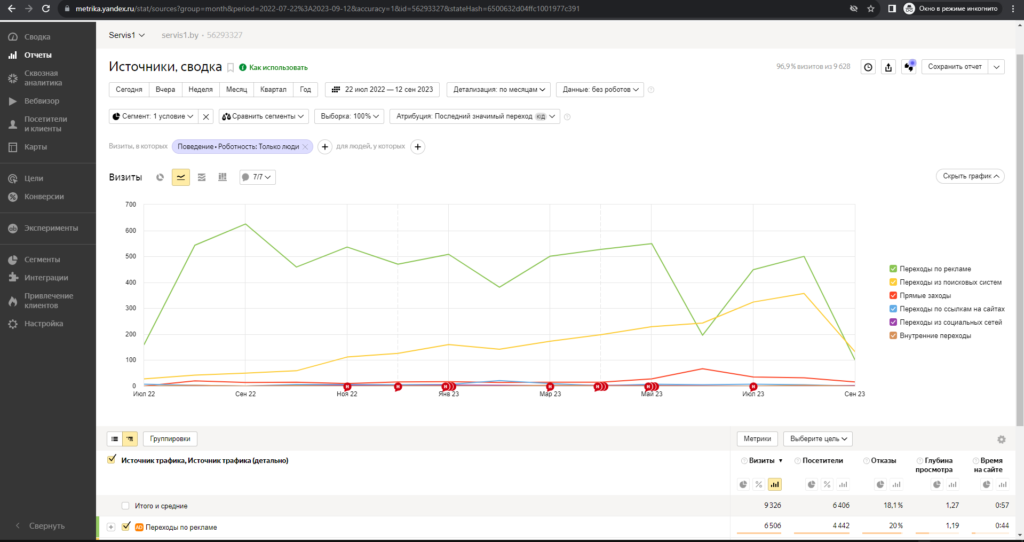Switch table to tree view
Screen dimensions: 1024x542
(x=130, y=439)
